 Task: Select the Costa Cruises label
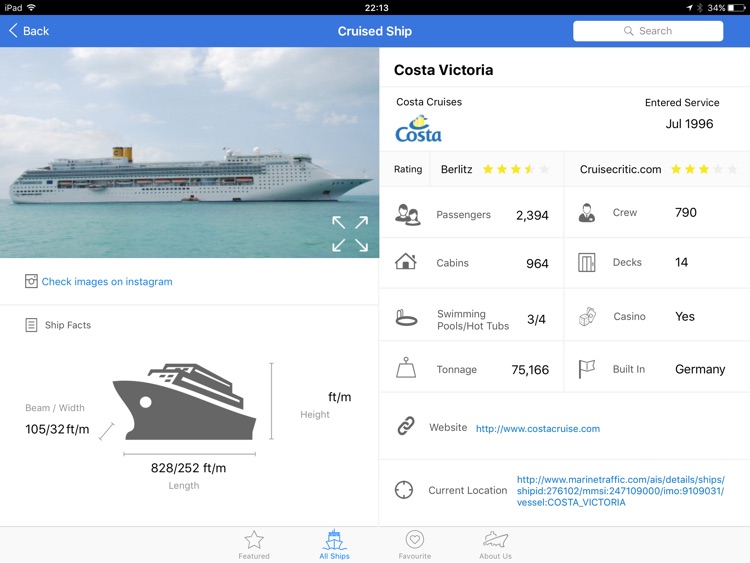[x=429, y=102]
